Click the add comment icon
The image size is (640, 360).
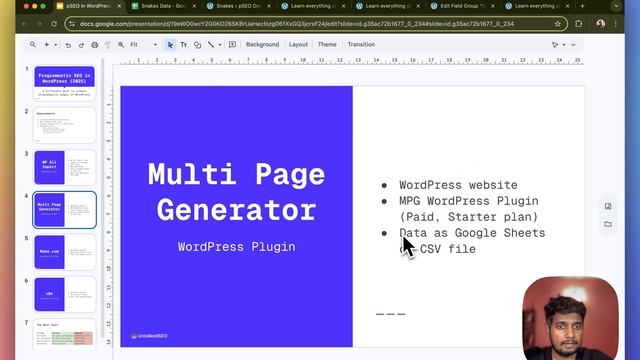[232, 44]
